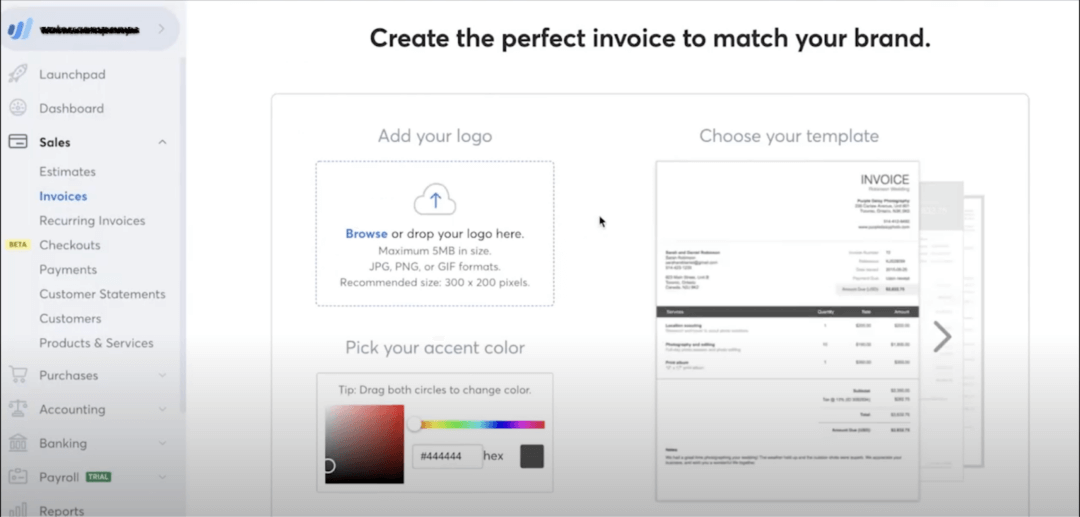Viewport: 1080px width, 517px height.
Task: Expand the Purchases section chevron
Action: click(x=162, y=376)
